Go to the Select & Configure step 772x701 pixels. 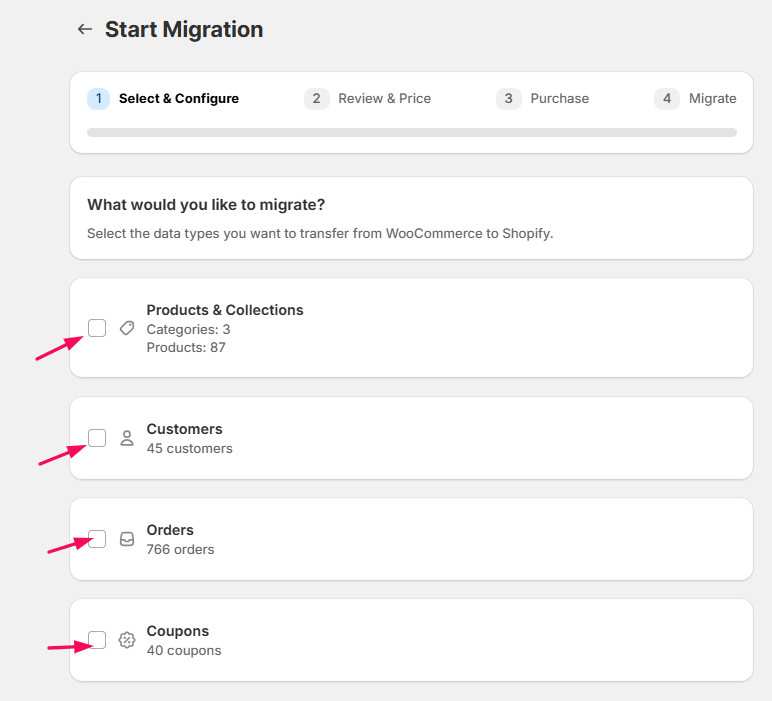[179, 98]
